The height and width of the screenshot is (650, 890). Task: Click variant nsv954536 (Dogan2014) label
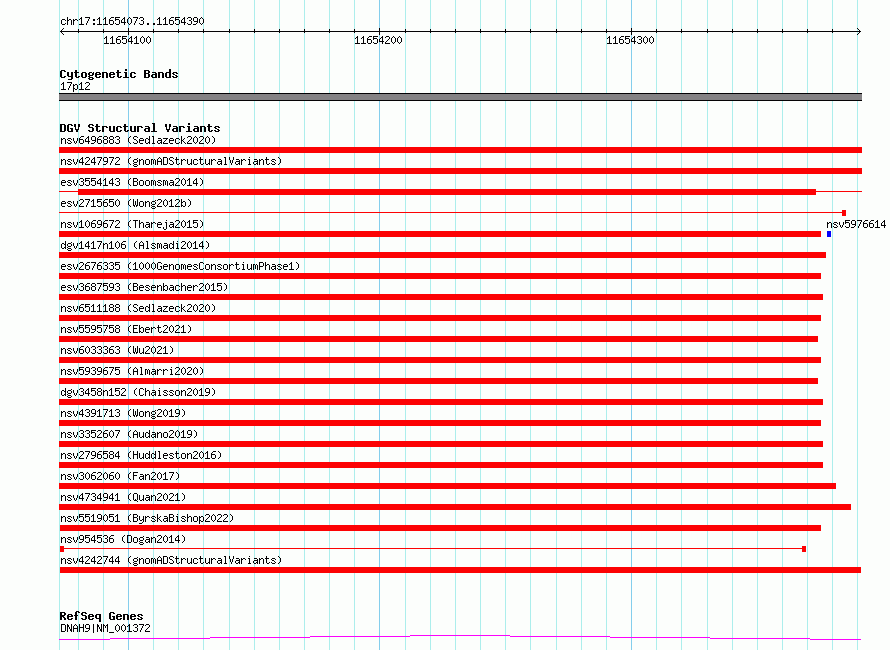pos(123,539)
